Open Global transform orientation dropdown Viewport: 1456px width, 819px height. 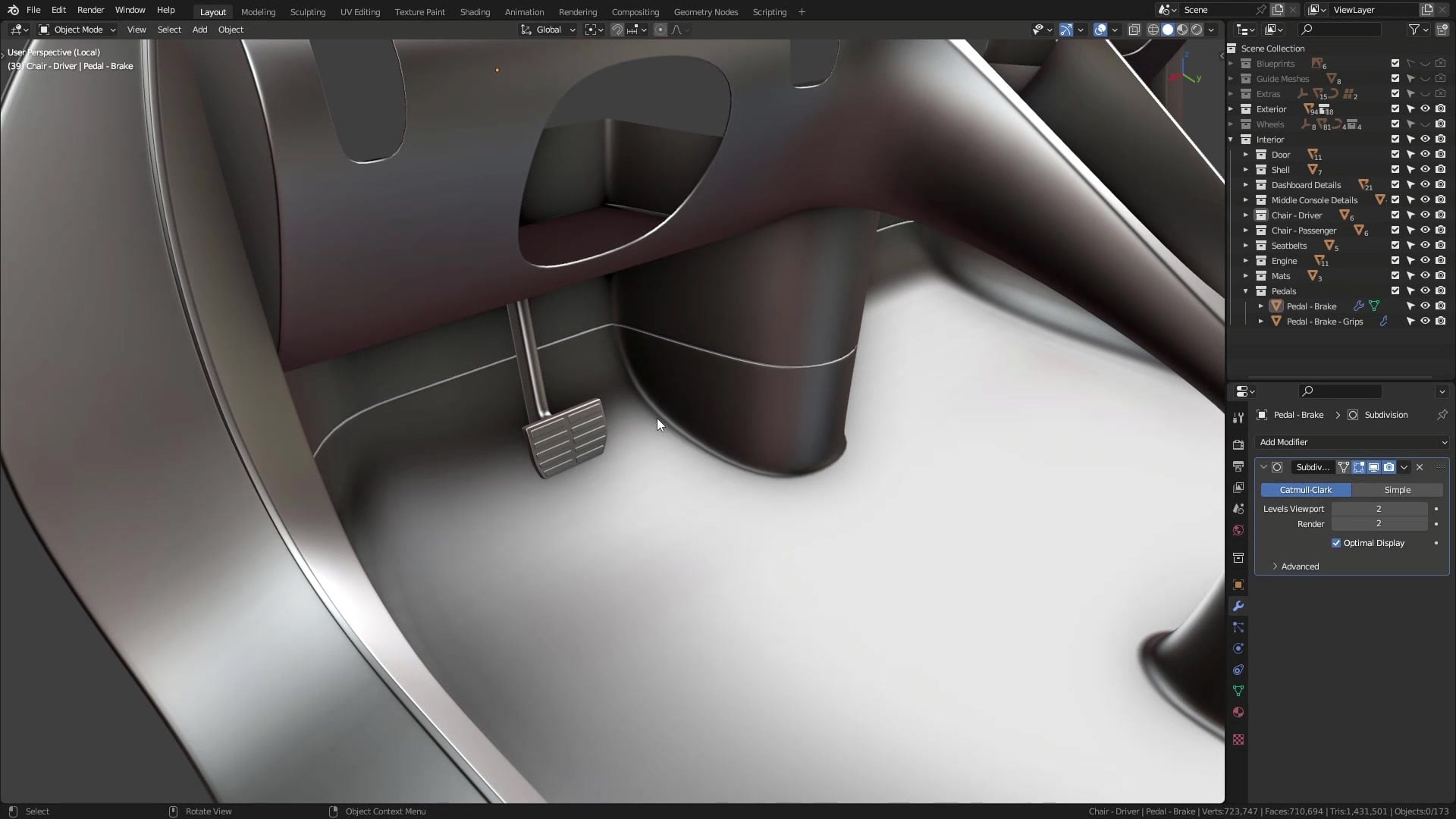(548, 30)
